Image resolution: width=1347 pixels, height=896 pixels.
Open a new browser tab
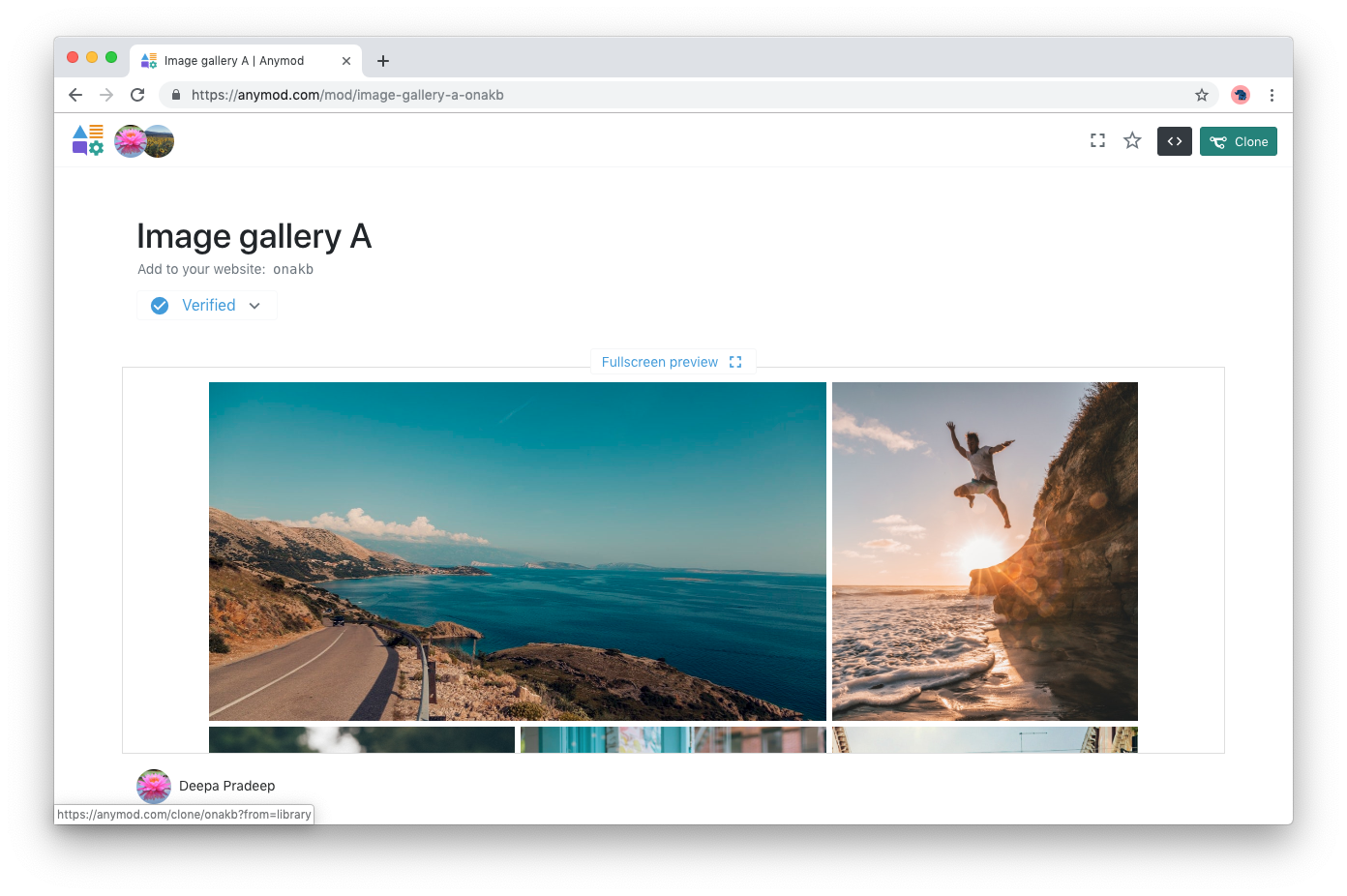tap(383, 61)
